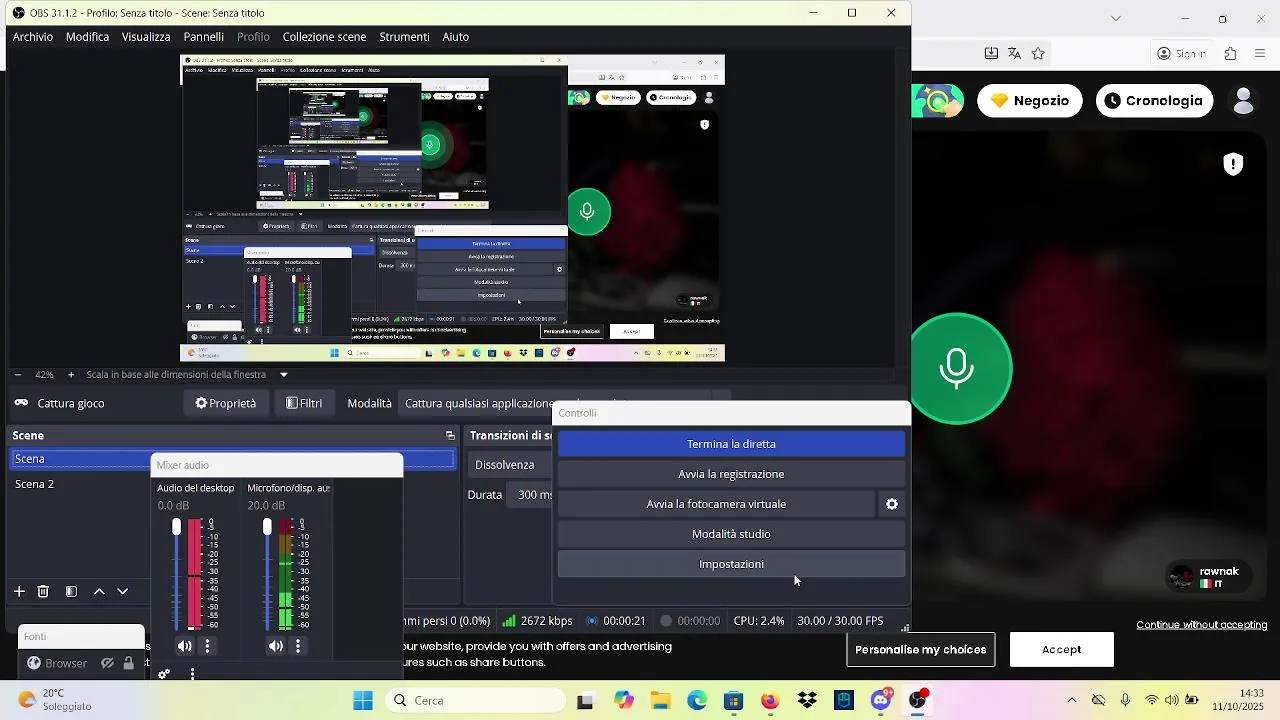The width and height of the screenshot is (1280, 720).
Task: Open the Aiuto menu
Action: pos(455,36)
